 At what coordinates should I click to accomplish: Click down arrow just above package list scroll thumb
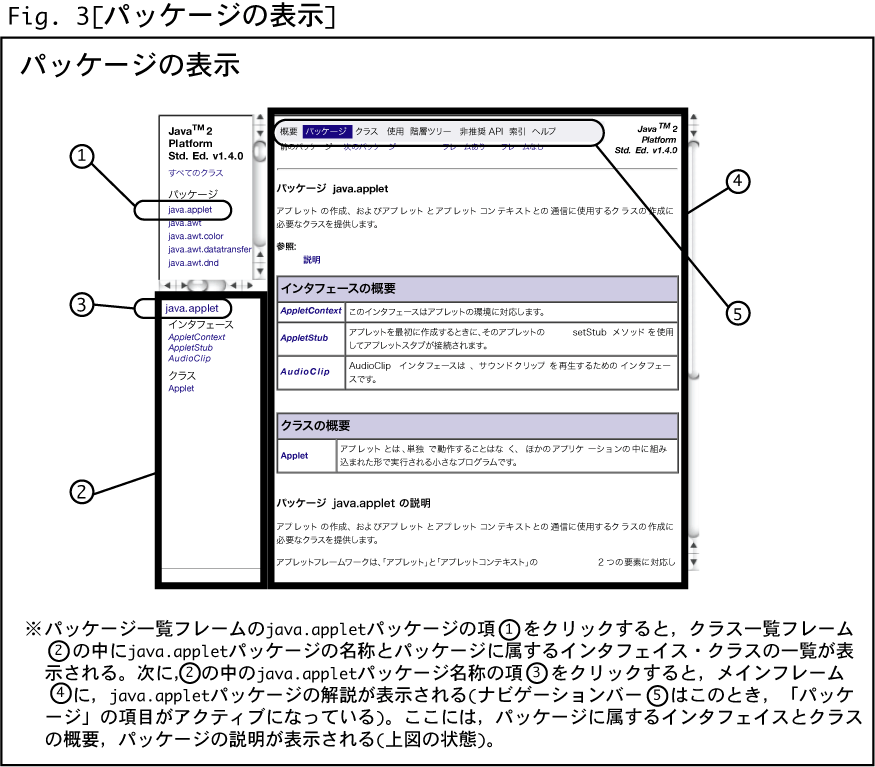259,133
